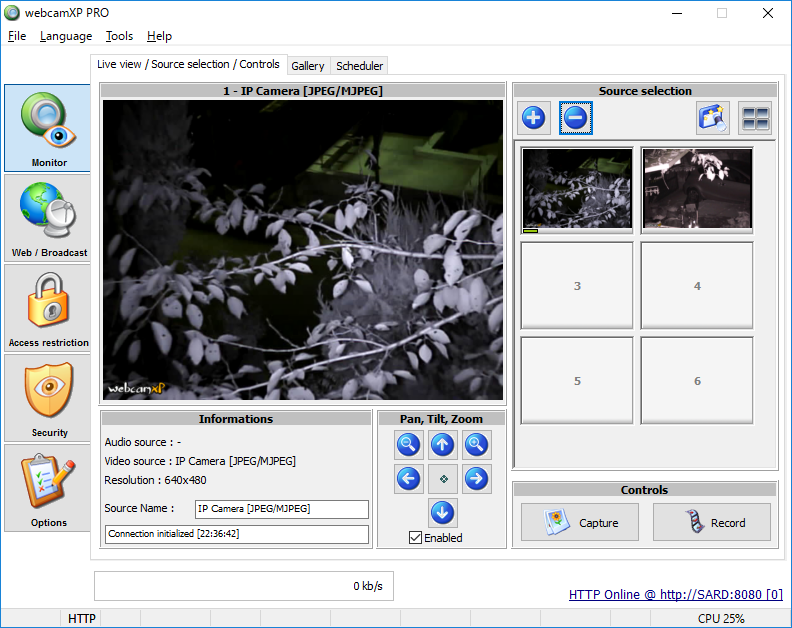
Task: Select source 2 night camera thumbnail
Action: click(x=697, y=190)
